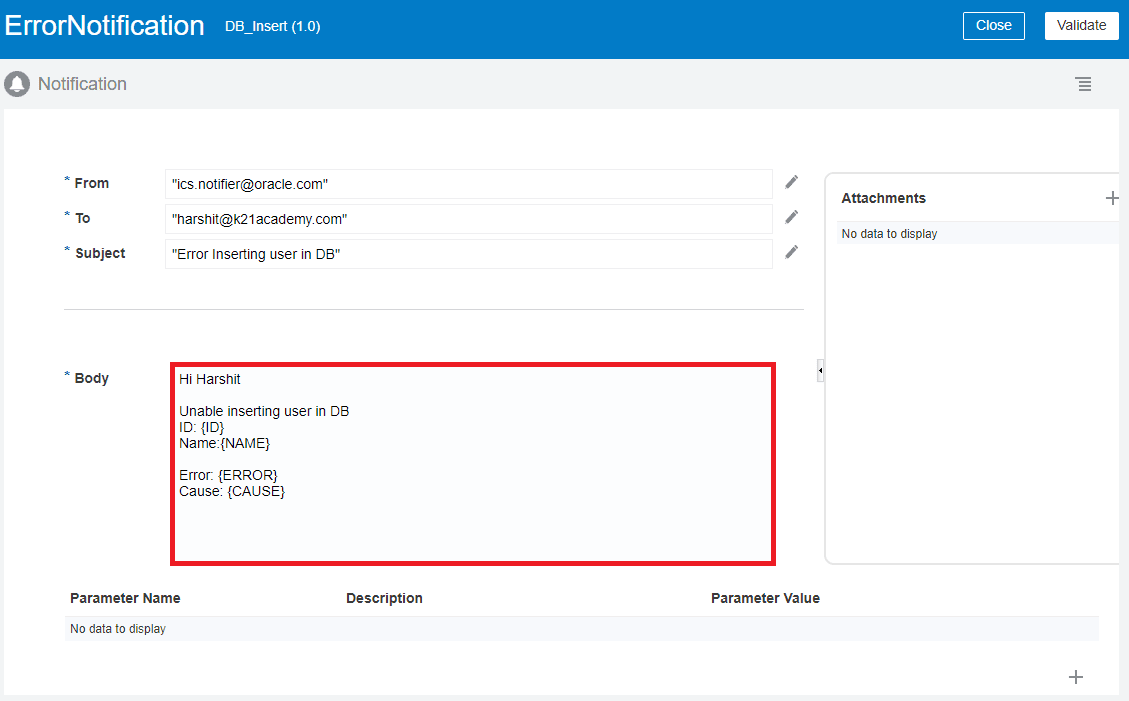Viewport: 1129px width, 701px height.
Task: Click the ErrorNotification title
Action: tap(104, 25)
